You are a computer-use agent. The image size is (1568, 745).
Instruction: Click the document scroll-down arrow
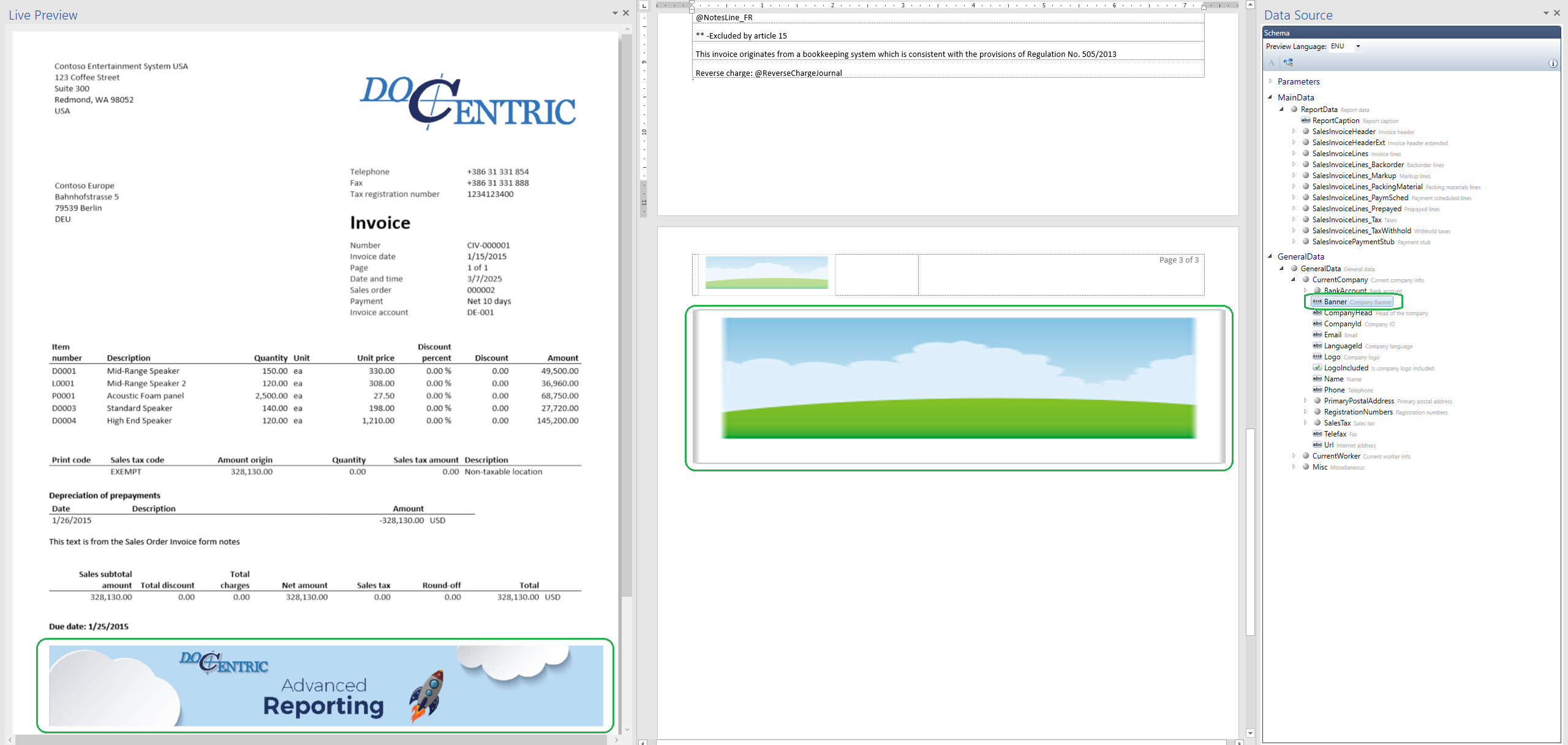1250,733
